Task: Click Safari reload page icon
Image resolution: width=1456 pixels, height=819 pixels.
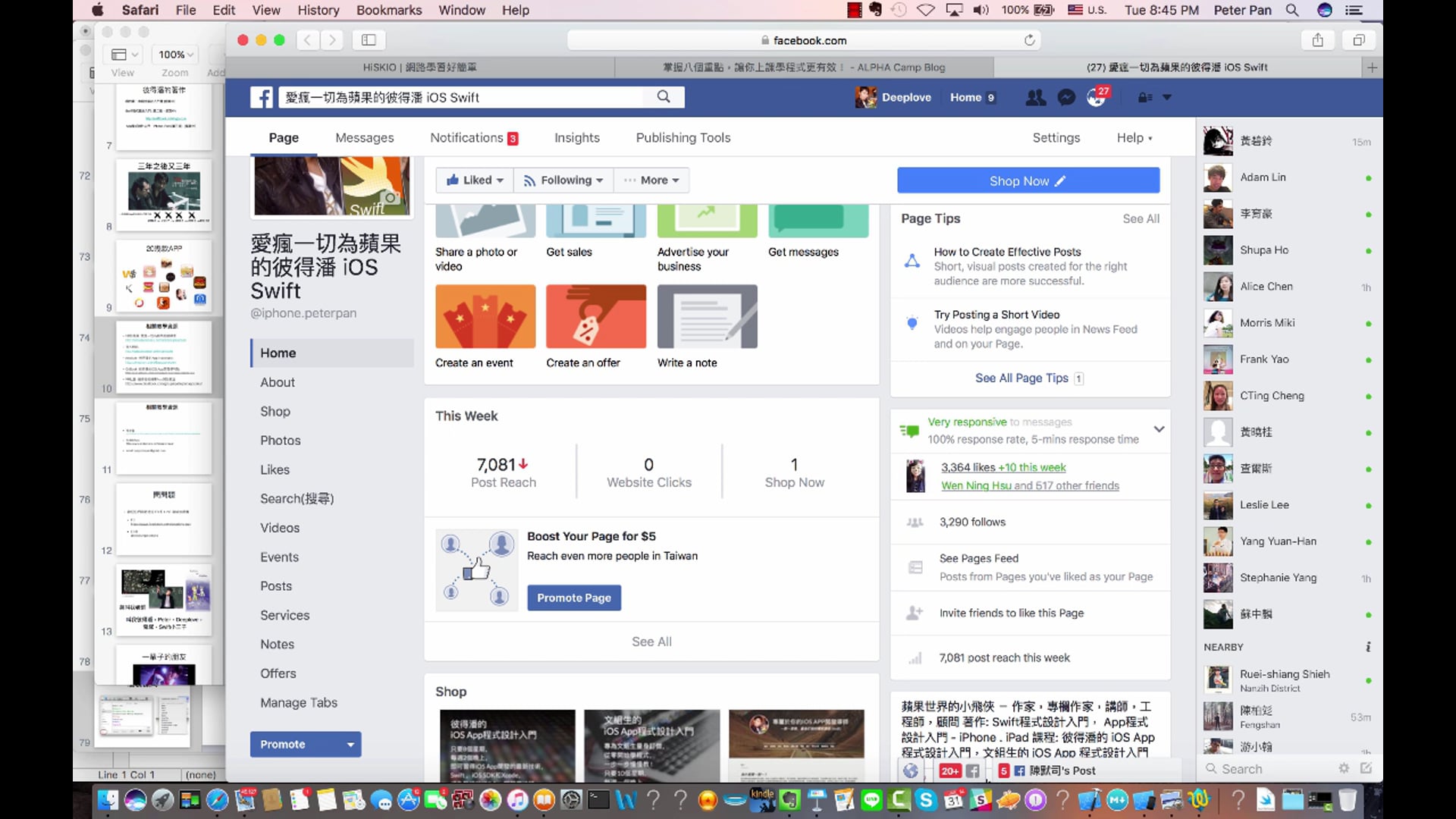Action: [1029, 40]
